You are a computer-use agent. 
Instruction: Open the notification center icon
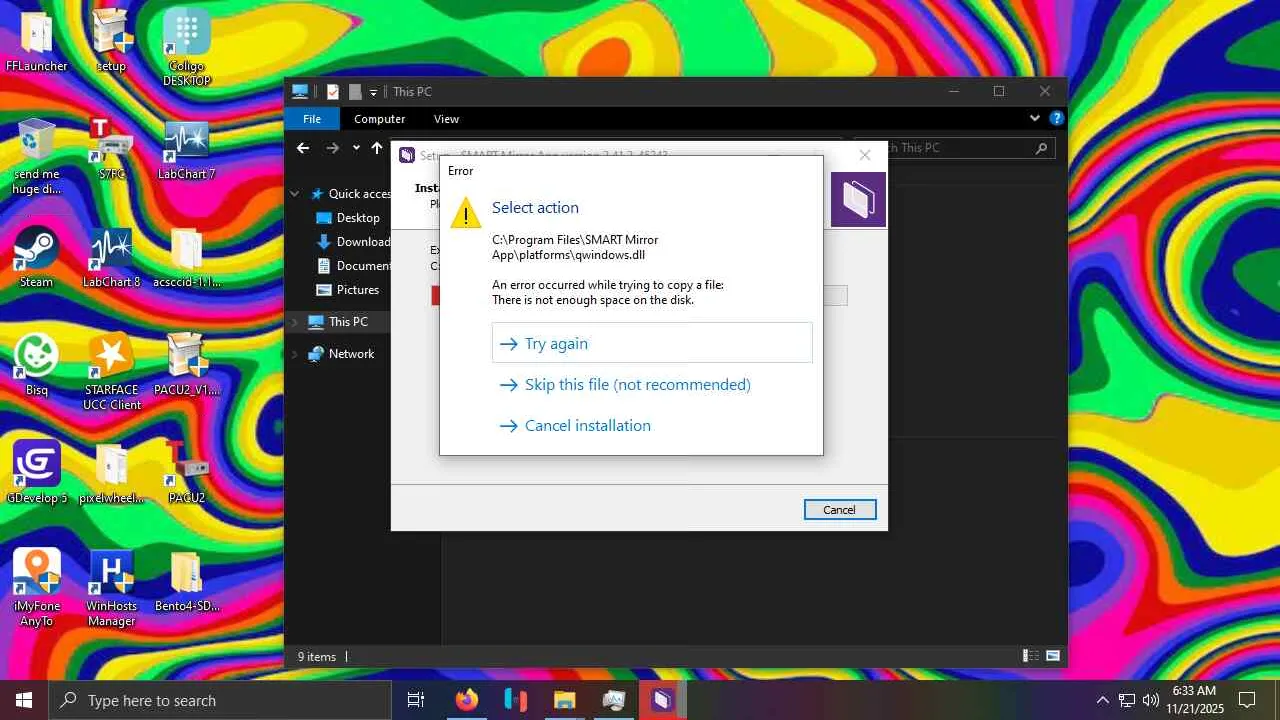click(1248, 700)
